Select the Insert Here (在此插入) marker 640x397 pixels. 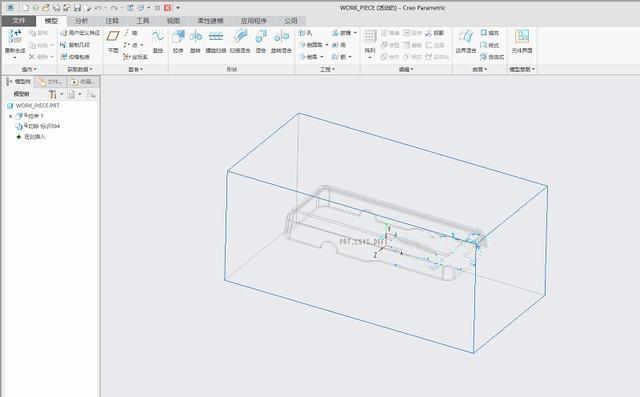click(31, 137)
